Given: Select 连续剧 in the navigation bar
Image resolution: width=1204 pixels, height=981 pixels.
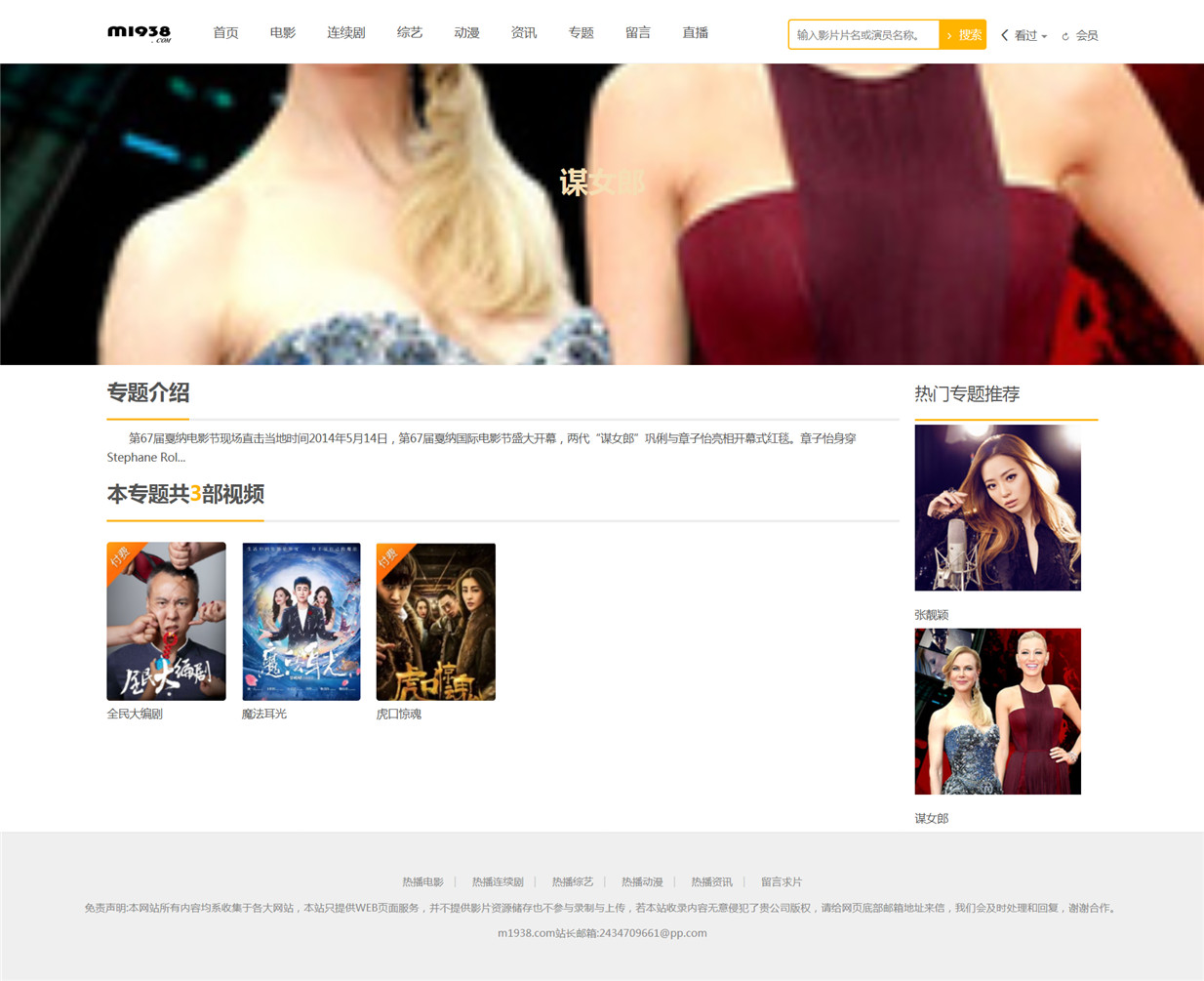Looking at the screenshot, I should point(346,32).
